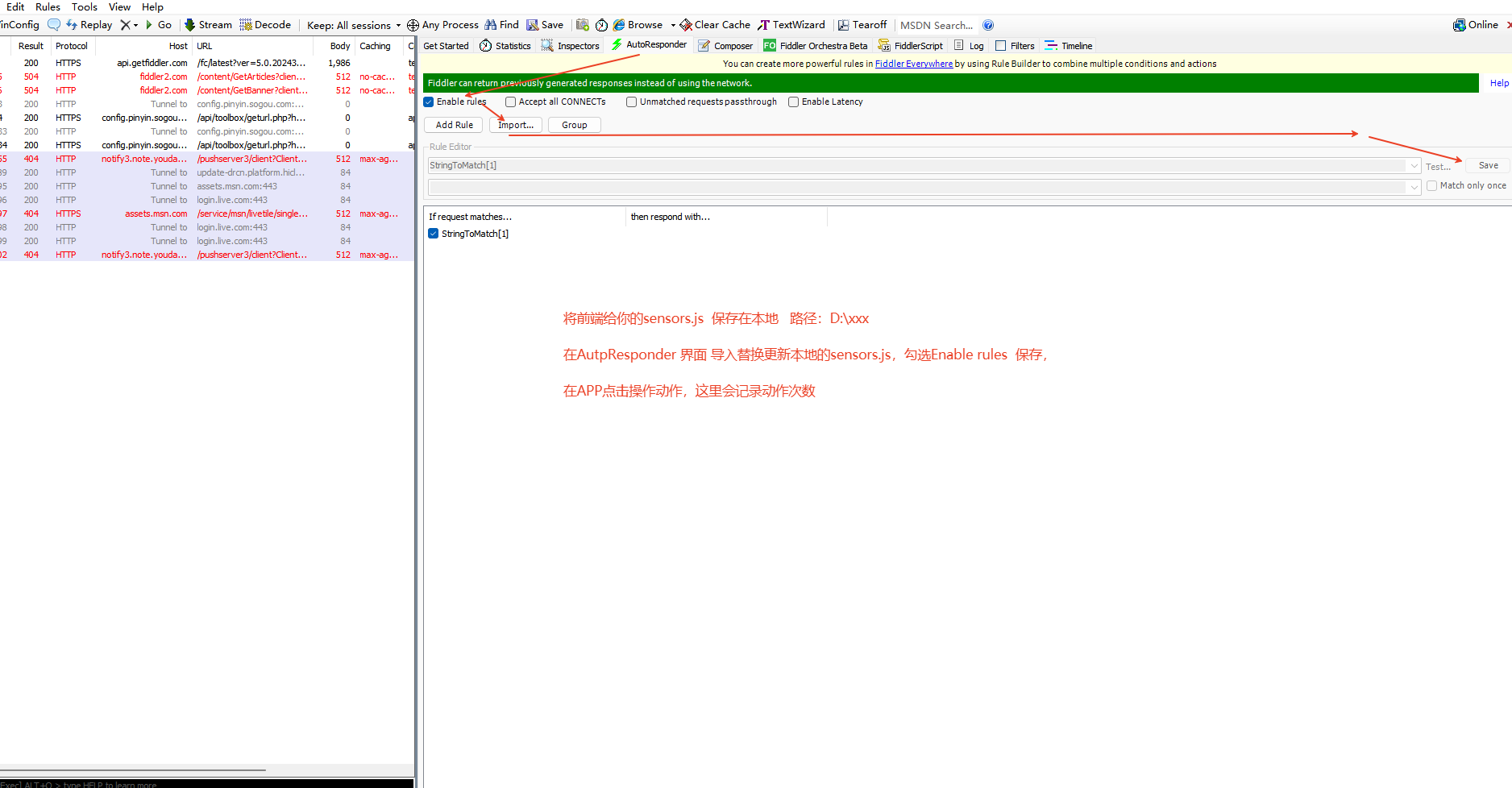Open the Tools menu
The height and width of the screenshot is (788, 1512).
pos(85,7)
